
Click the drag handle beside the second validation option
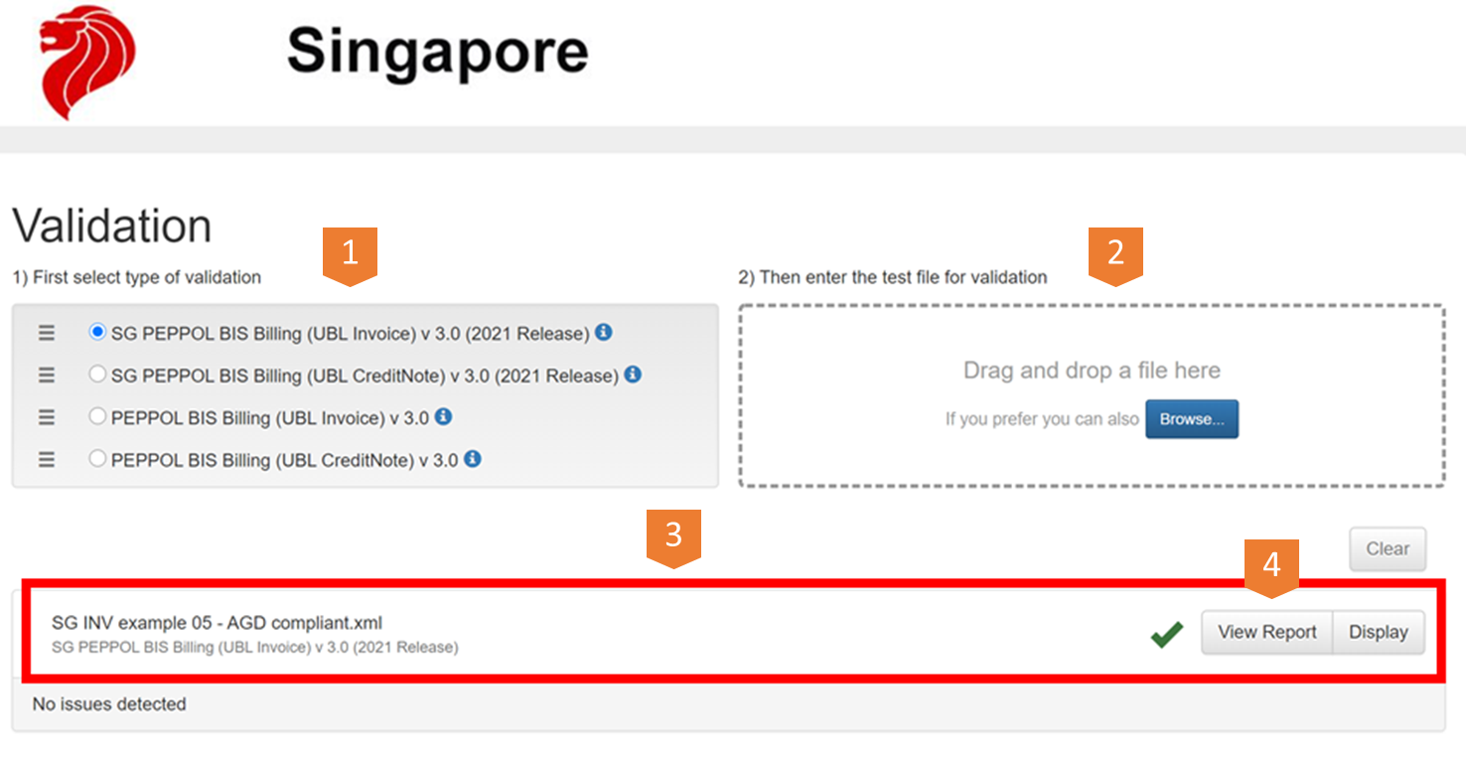click(x=45, y=376)
